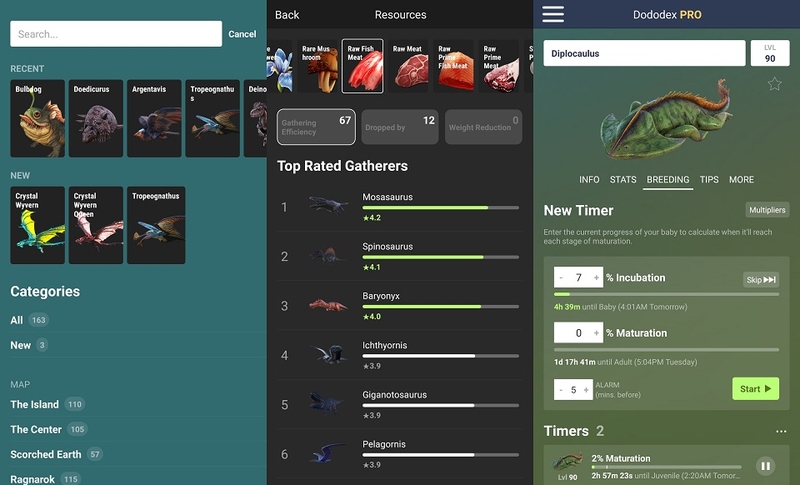Open the hamburger menu in Dododex PRO
This screenshot has height=485, width=800.
(x=553, y=14)
